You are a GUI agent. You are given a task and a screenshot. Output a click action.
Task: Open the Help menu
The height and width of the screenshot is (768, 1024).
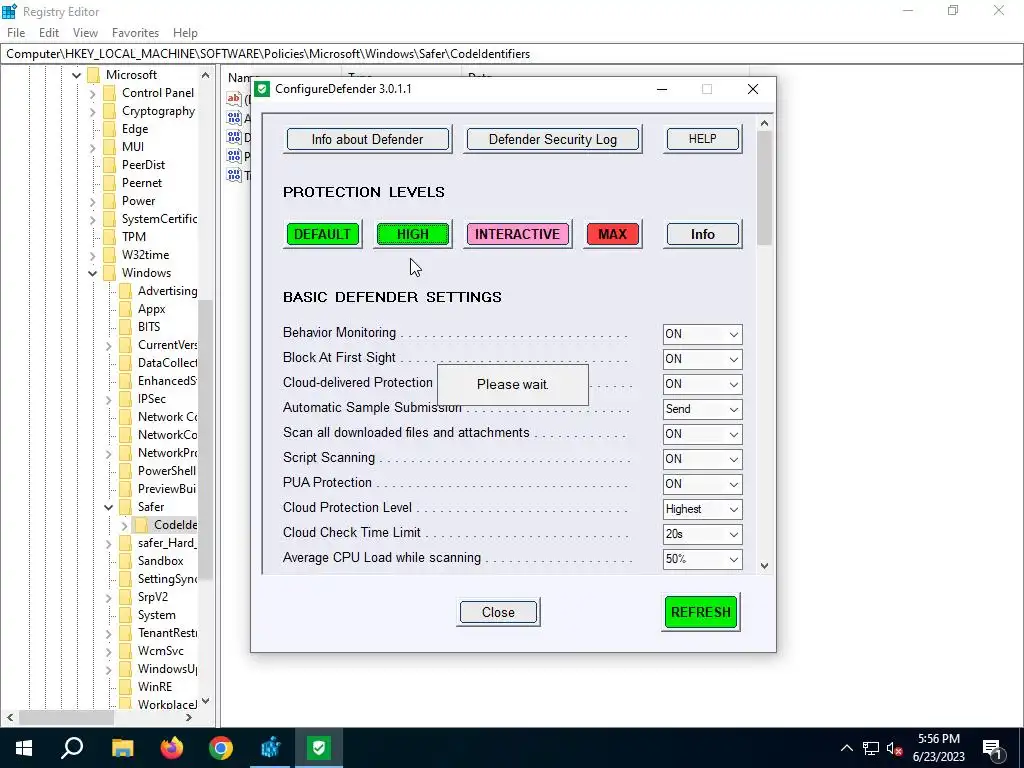point(185,33)
